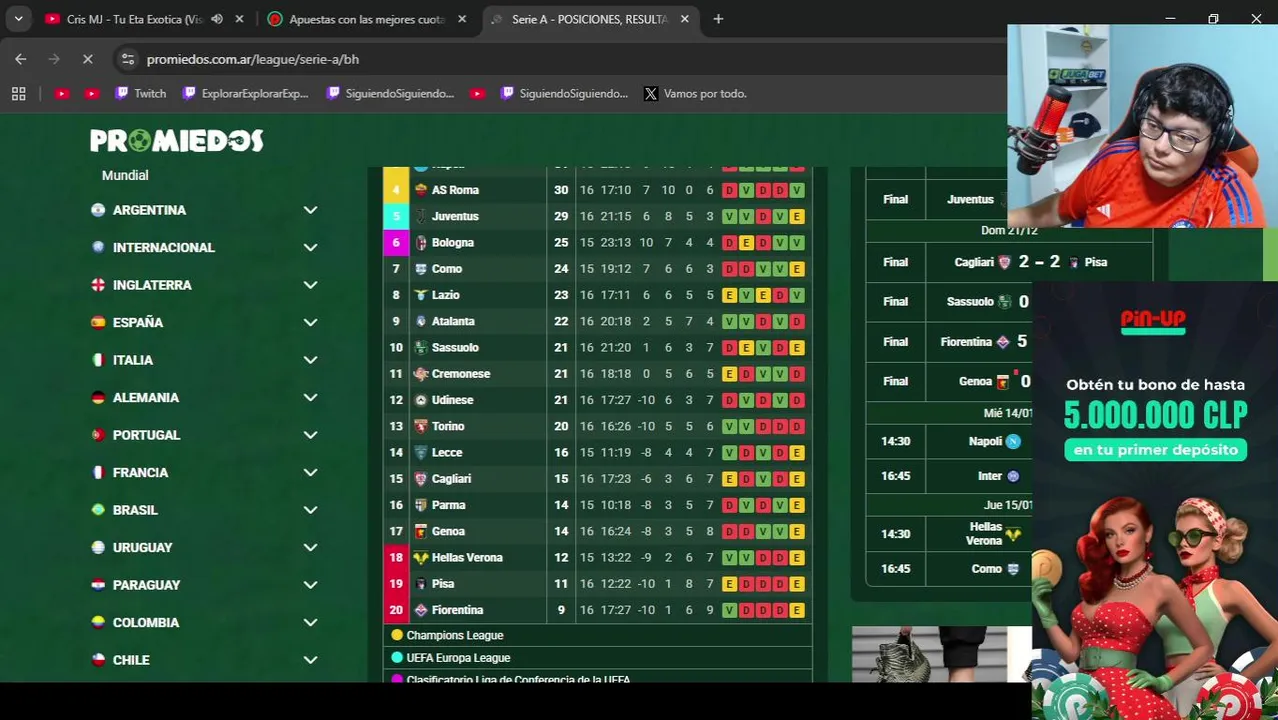Open Lecce in the standings table

(x=447, y=452)
